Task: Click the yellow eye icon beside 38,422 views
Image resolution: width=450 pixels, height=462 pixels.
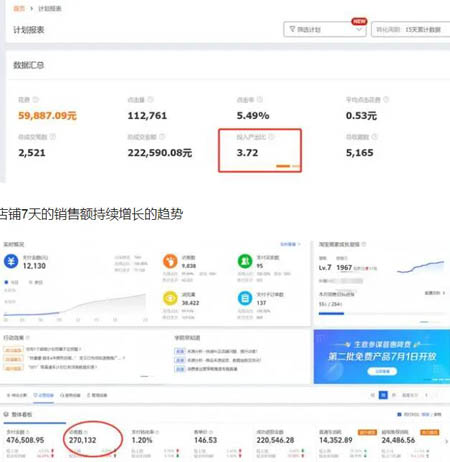Action: pyautogui.click(x=170, y=298)
